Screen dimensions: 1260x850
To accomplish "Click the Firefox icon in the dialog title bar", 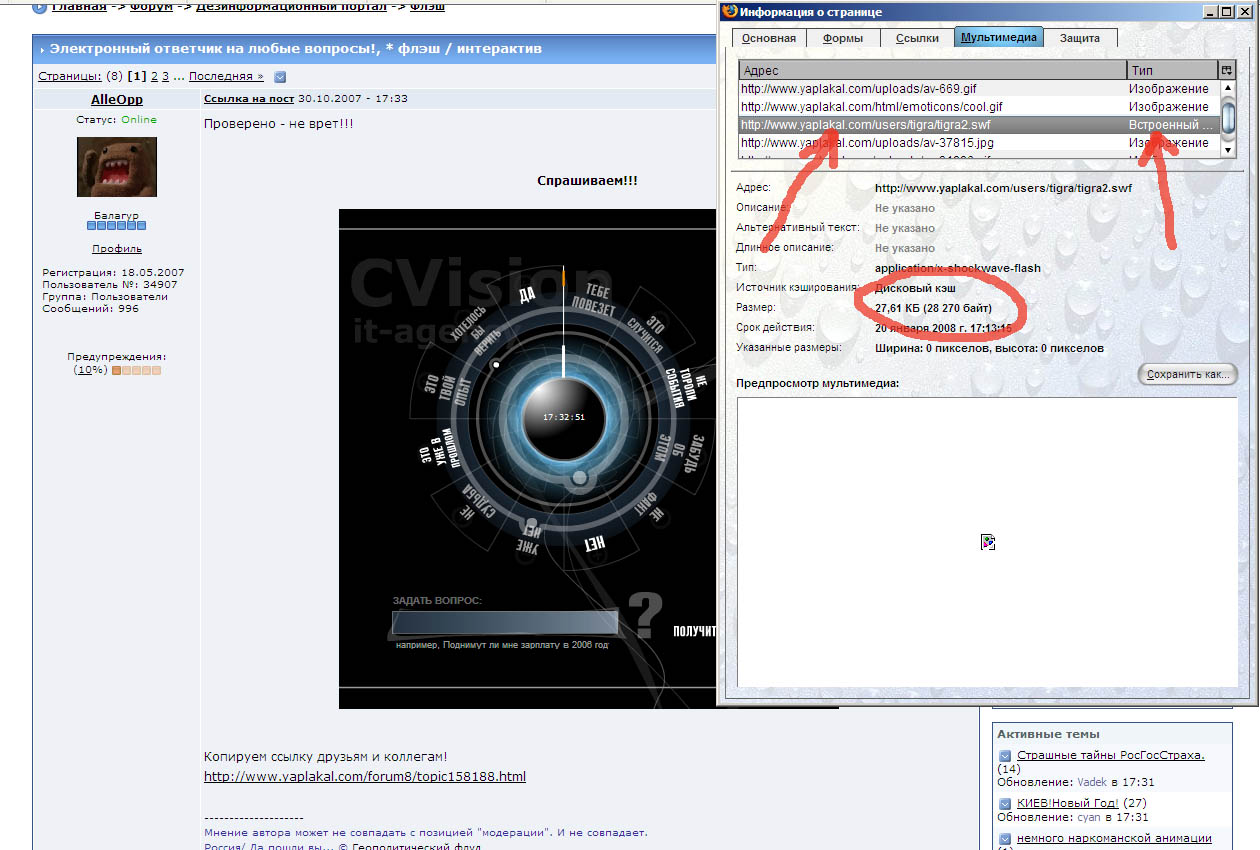I will pyautogui.click(x=729, y=11).
